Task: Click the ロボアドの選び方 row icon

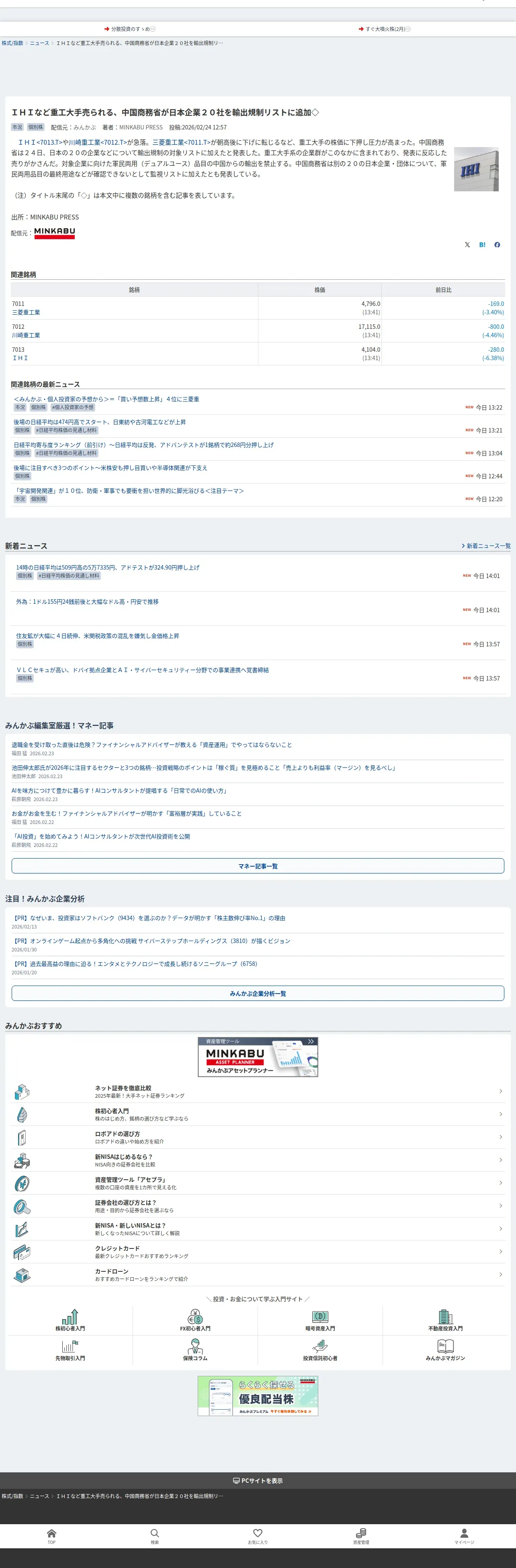Action: pos(22,1137)
